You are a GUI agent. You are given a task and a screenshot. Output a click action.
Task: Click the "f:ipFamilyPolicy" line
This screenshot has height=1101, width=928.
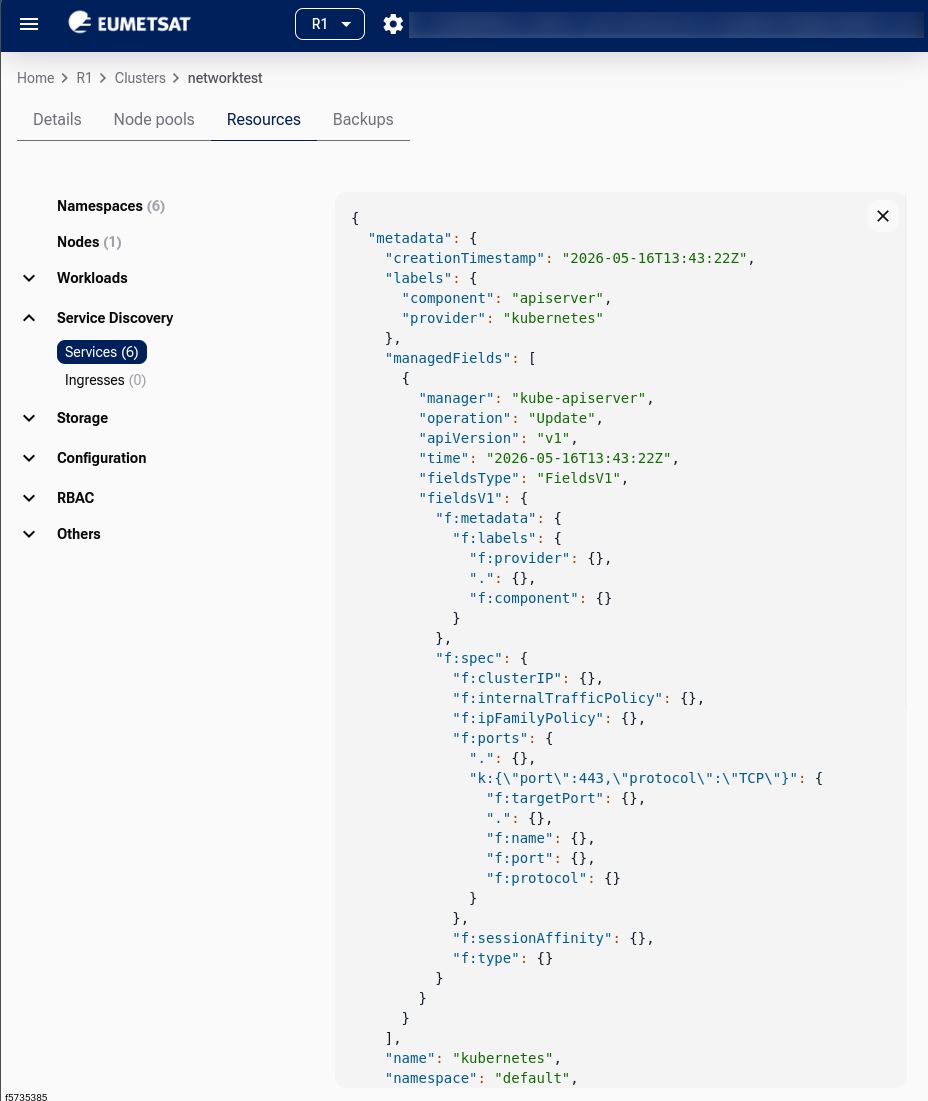tap(548, 718)
